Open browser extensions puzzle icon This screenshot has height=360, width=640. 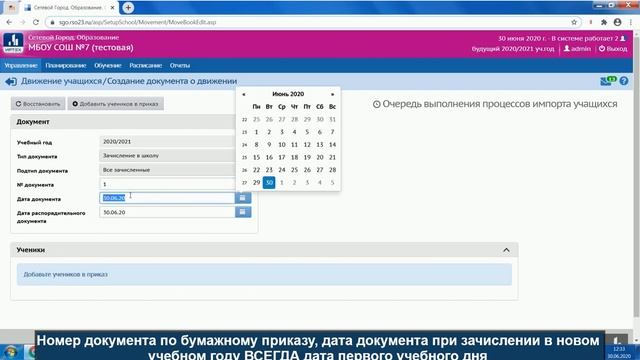point(604,22)
